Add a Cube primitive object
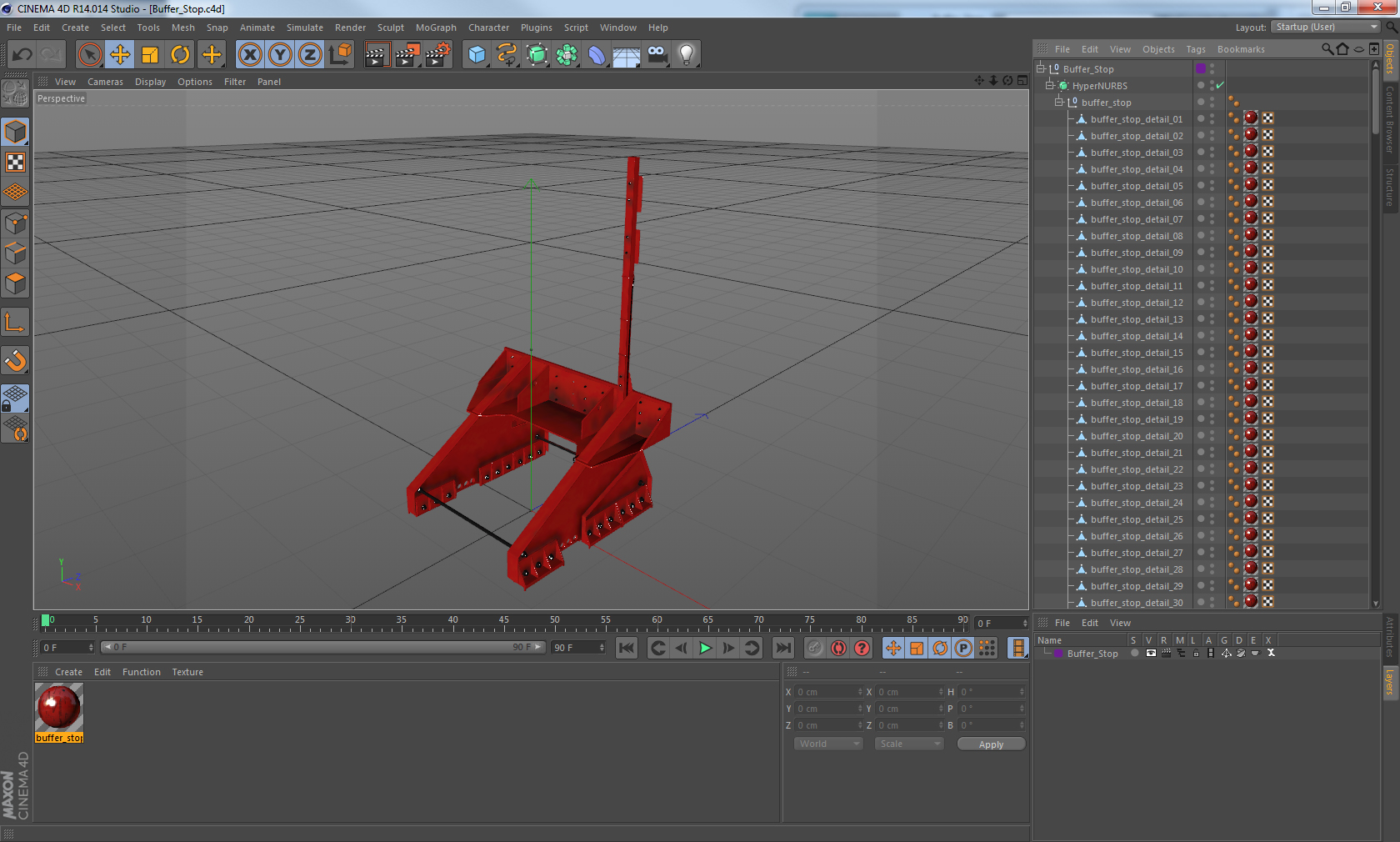Screen dimensions: 1400x842 tap(477, 55)
